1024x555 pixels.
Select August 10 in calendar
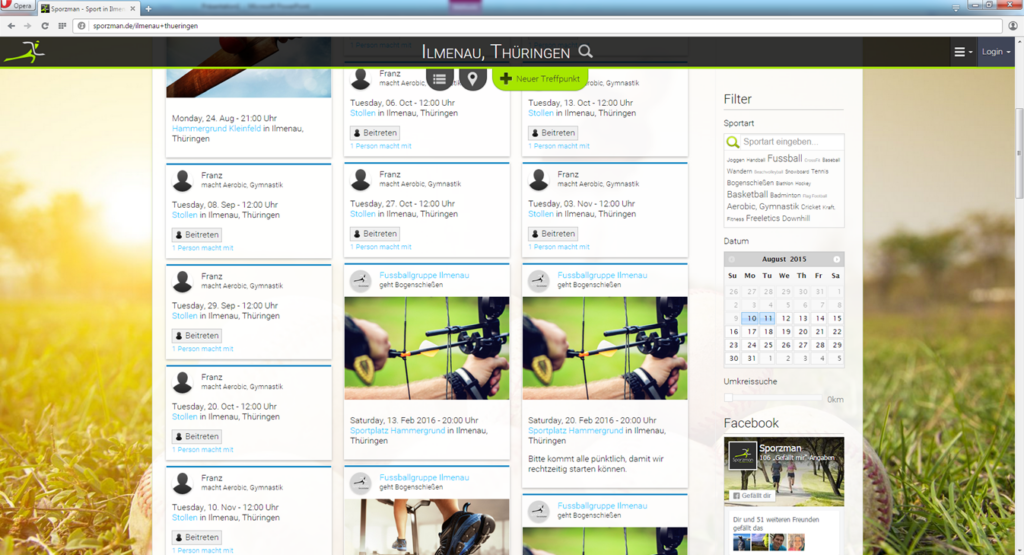tap(751, 318)
